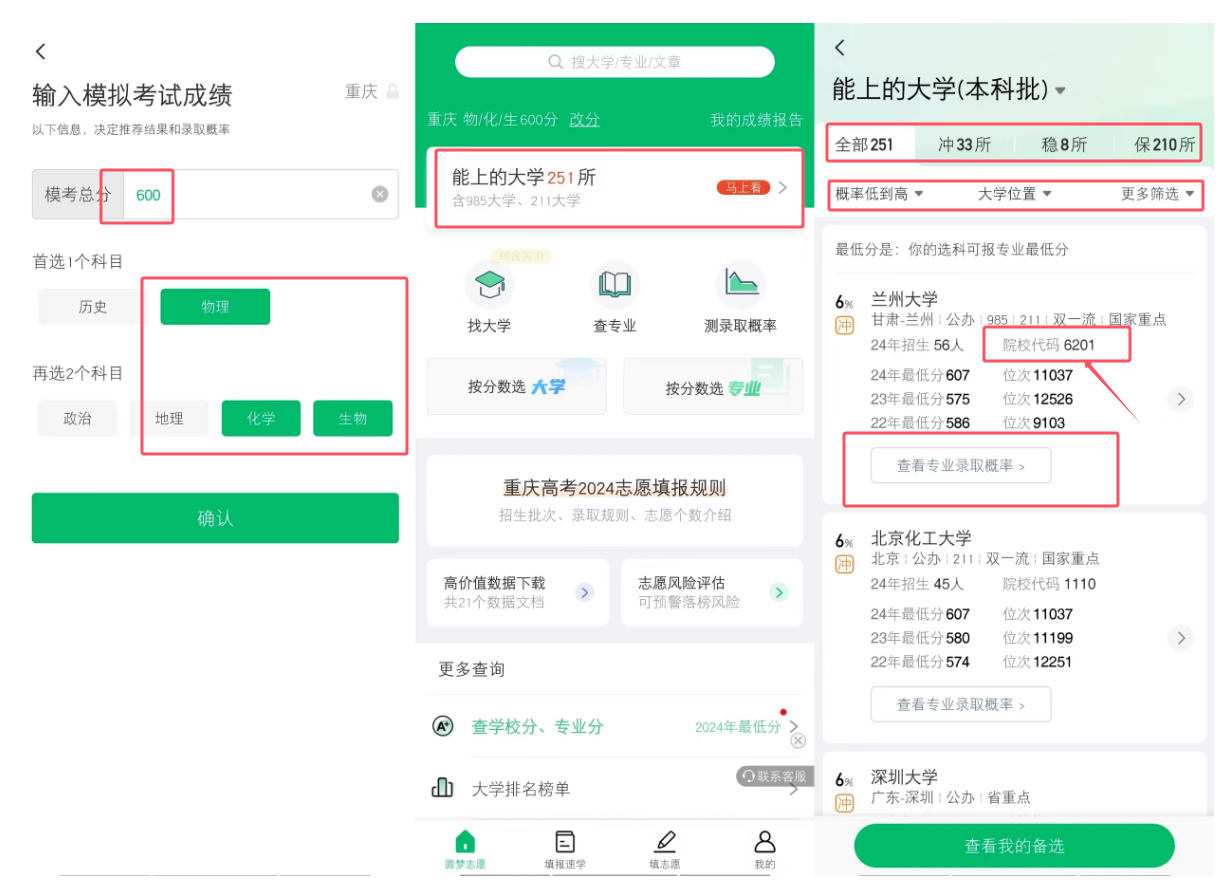Open the 测录取概率 chart icon

point(740,285)
